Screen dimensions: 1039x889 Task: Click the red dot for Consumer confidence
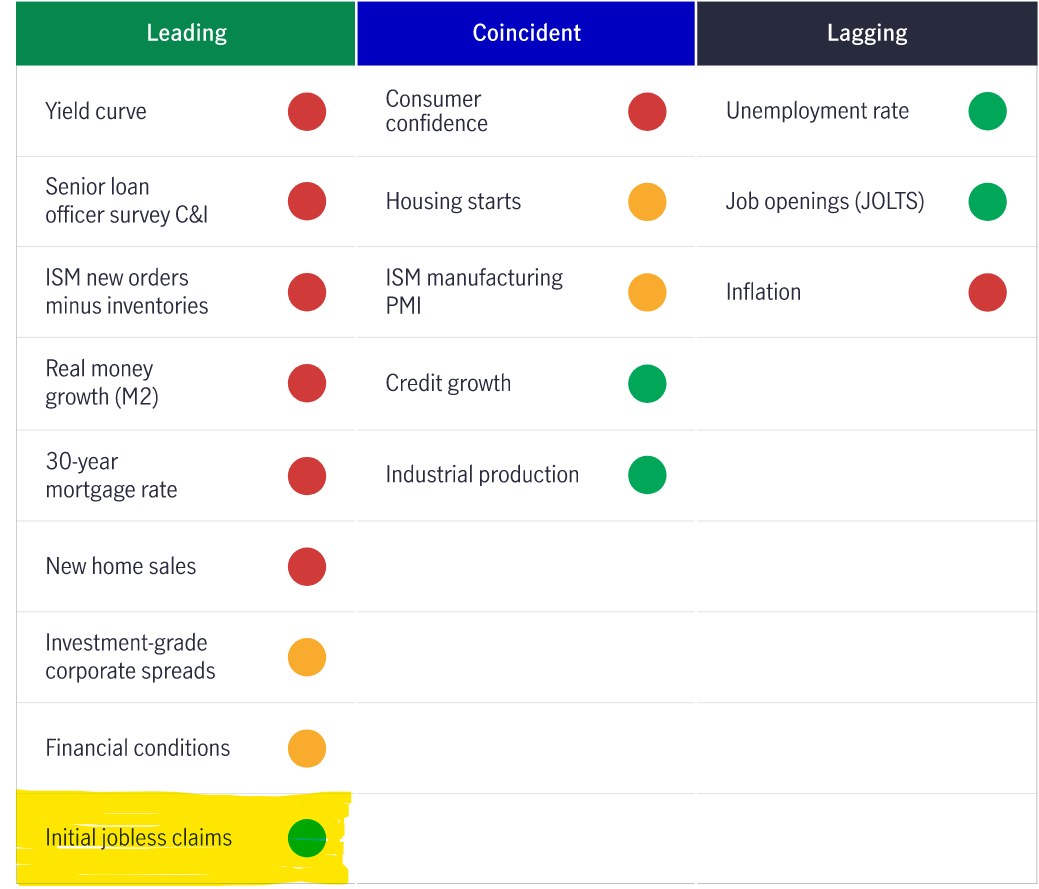647,111
